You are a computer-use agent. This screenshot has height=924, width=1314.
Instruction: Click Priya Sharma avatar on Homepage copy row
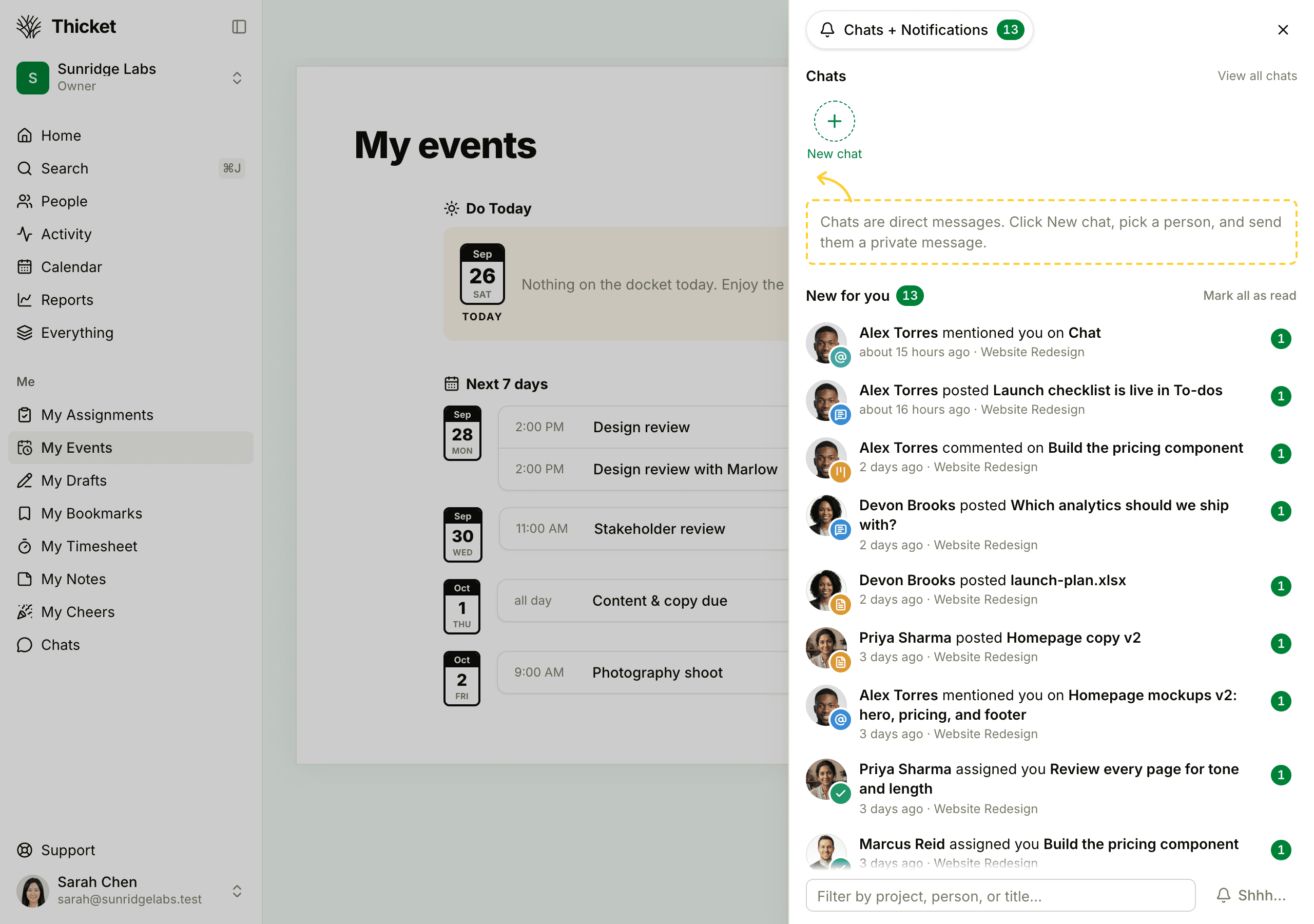tap(826, 647)
